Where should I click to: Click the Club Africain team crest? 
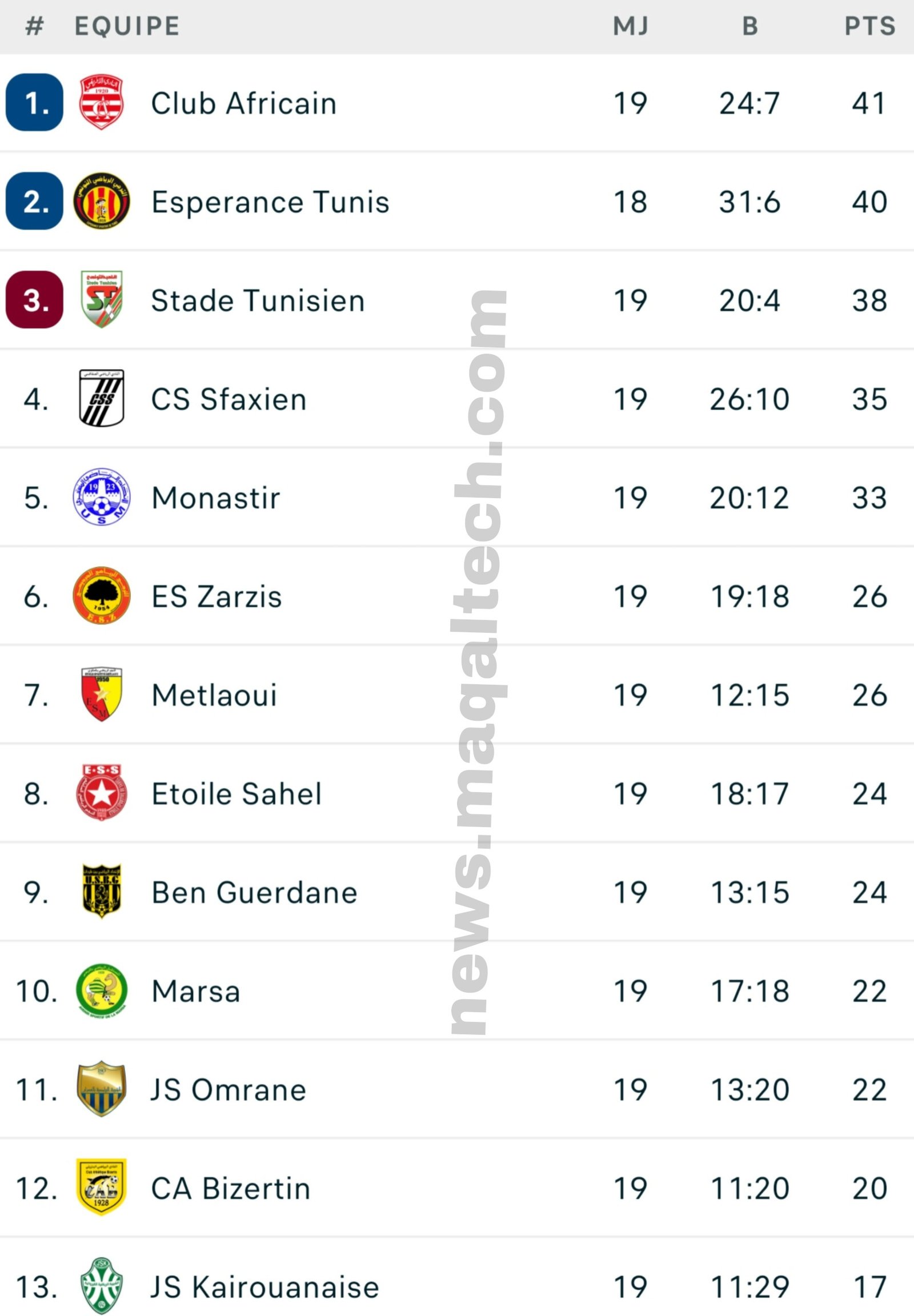point(101,102)
